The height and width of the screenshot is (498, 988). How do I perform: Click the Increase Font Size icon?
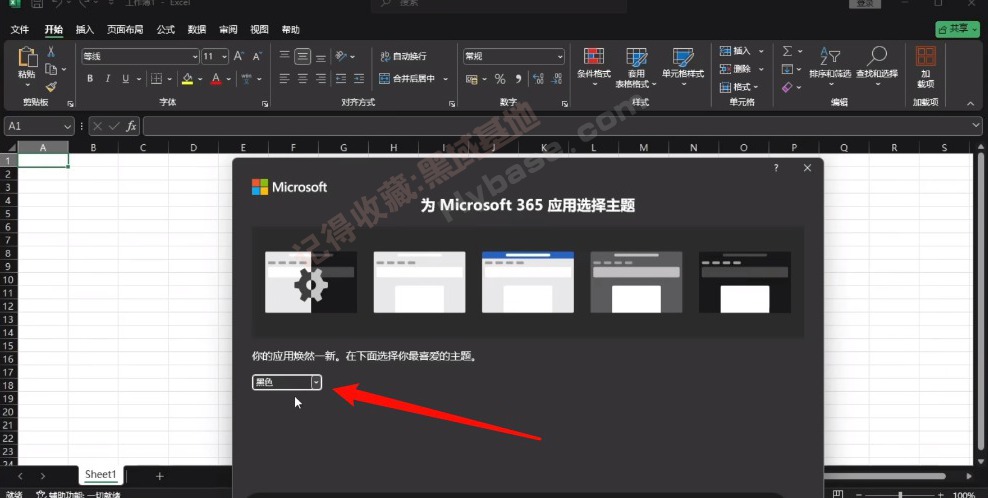[239, 56]
